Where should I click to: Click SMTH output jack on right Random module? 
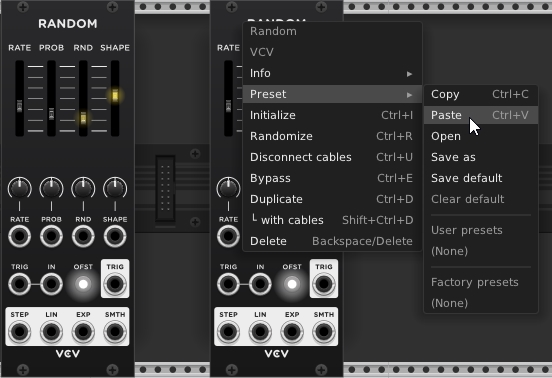[x=324, y=332]
